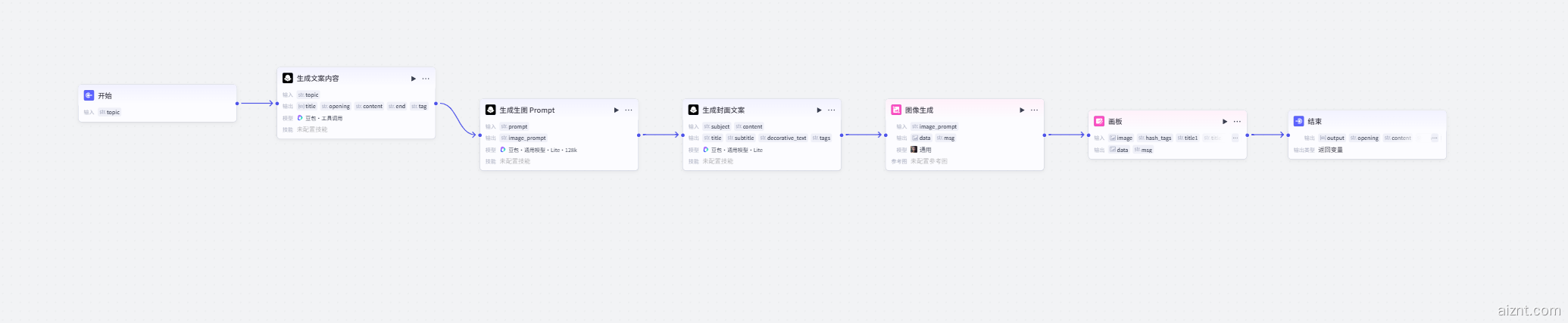Click decorative_text output tag
The image size is (1568, 323).
(x=783, y=138)
